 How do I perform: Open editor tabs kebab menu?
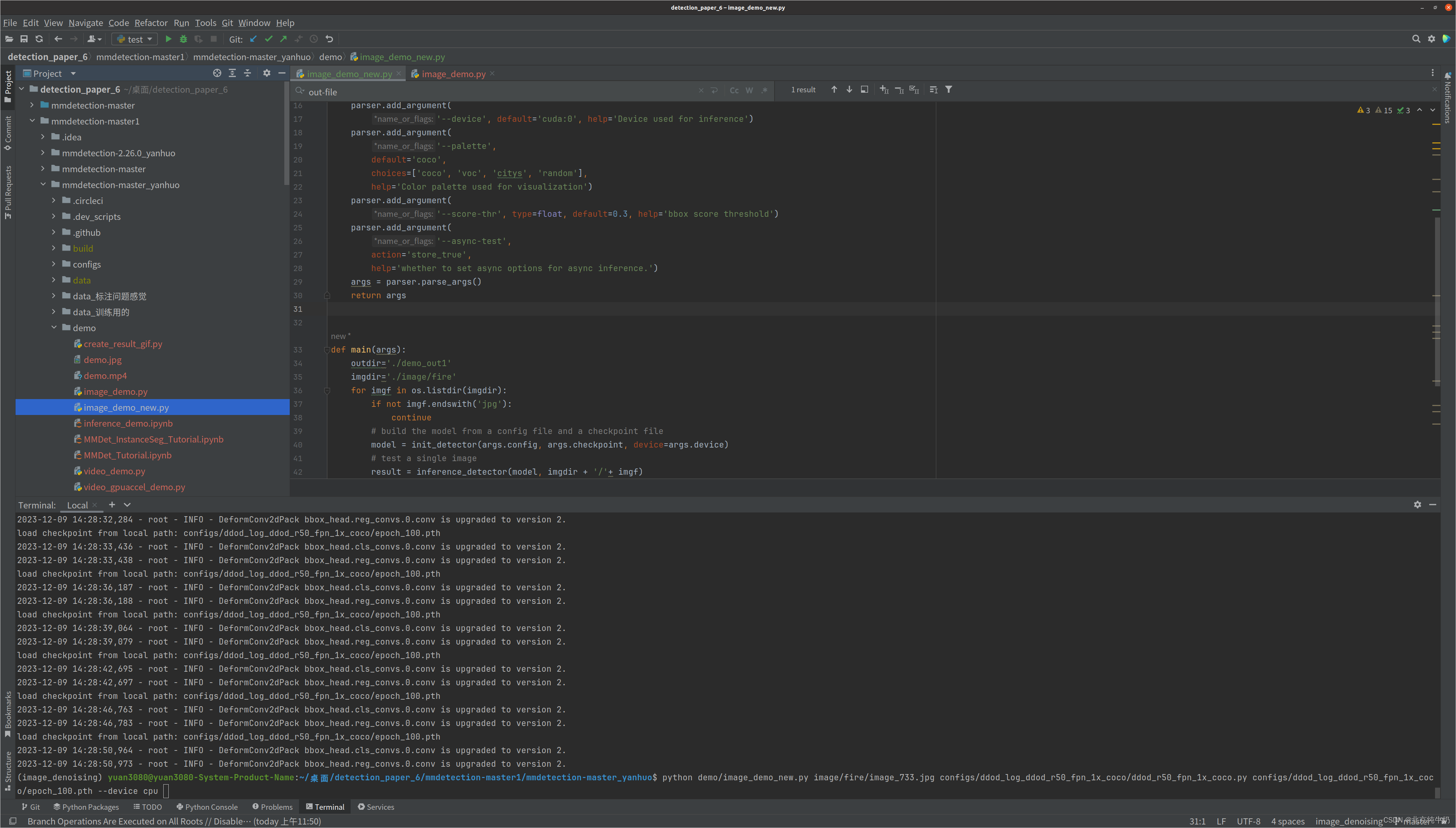coord(1433,73)
